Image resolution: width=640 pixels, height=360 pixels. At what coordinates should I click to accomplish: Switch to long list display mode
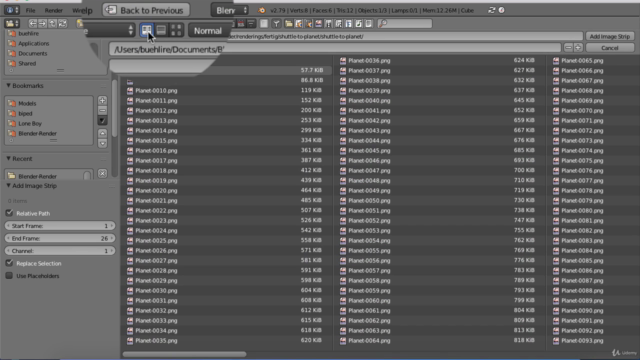coord(161,30)
